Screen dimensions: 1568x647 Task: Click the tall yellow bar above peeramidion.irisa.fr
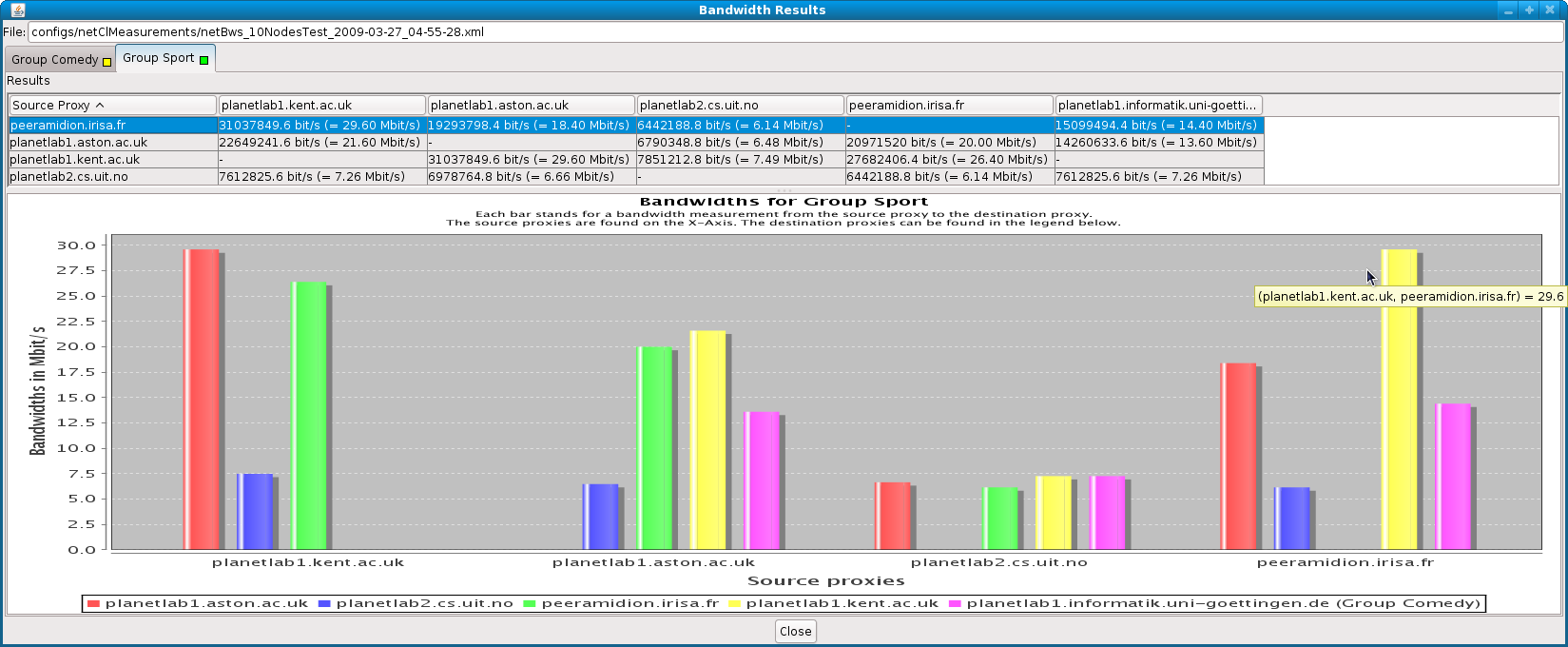tap(1398, 400)
